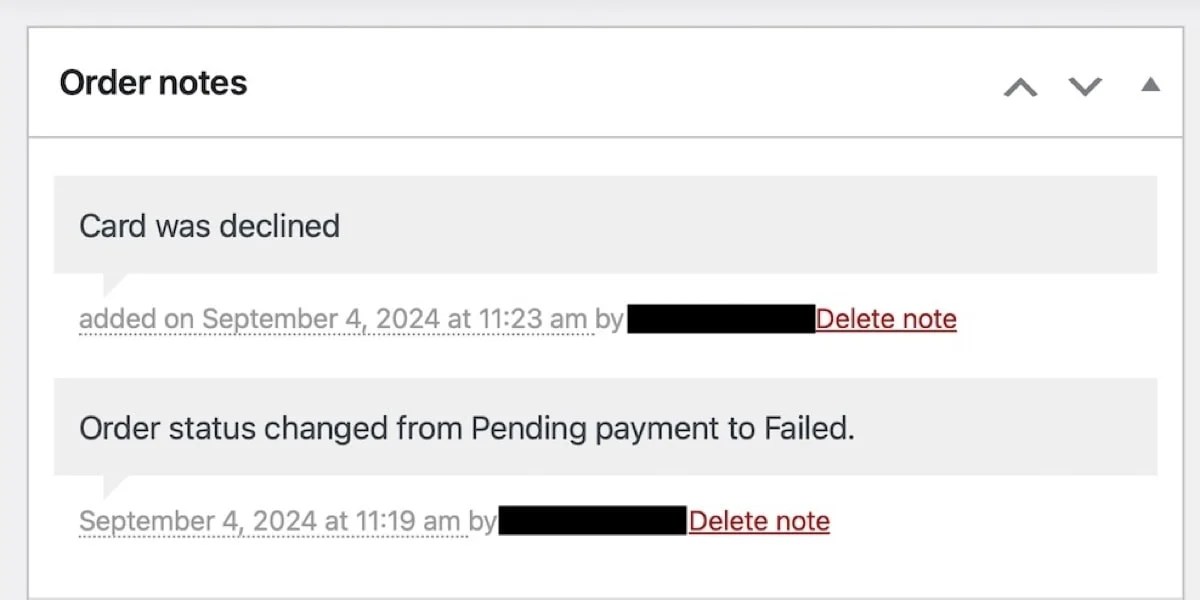
Task: Collapse the Order notes panel with triangle toggle
Action: (x=1150, y=85)
